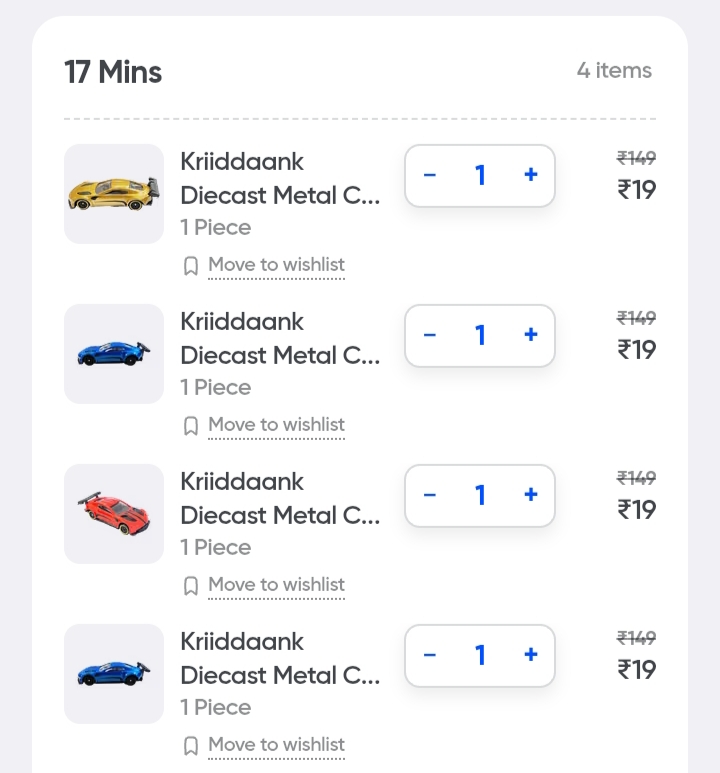Increase quantity of the yellow car item
This screenshot has height=773, width=720.
point(531,175)
